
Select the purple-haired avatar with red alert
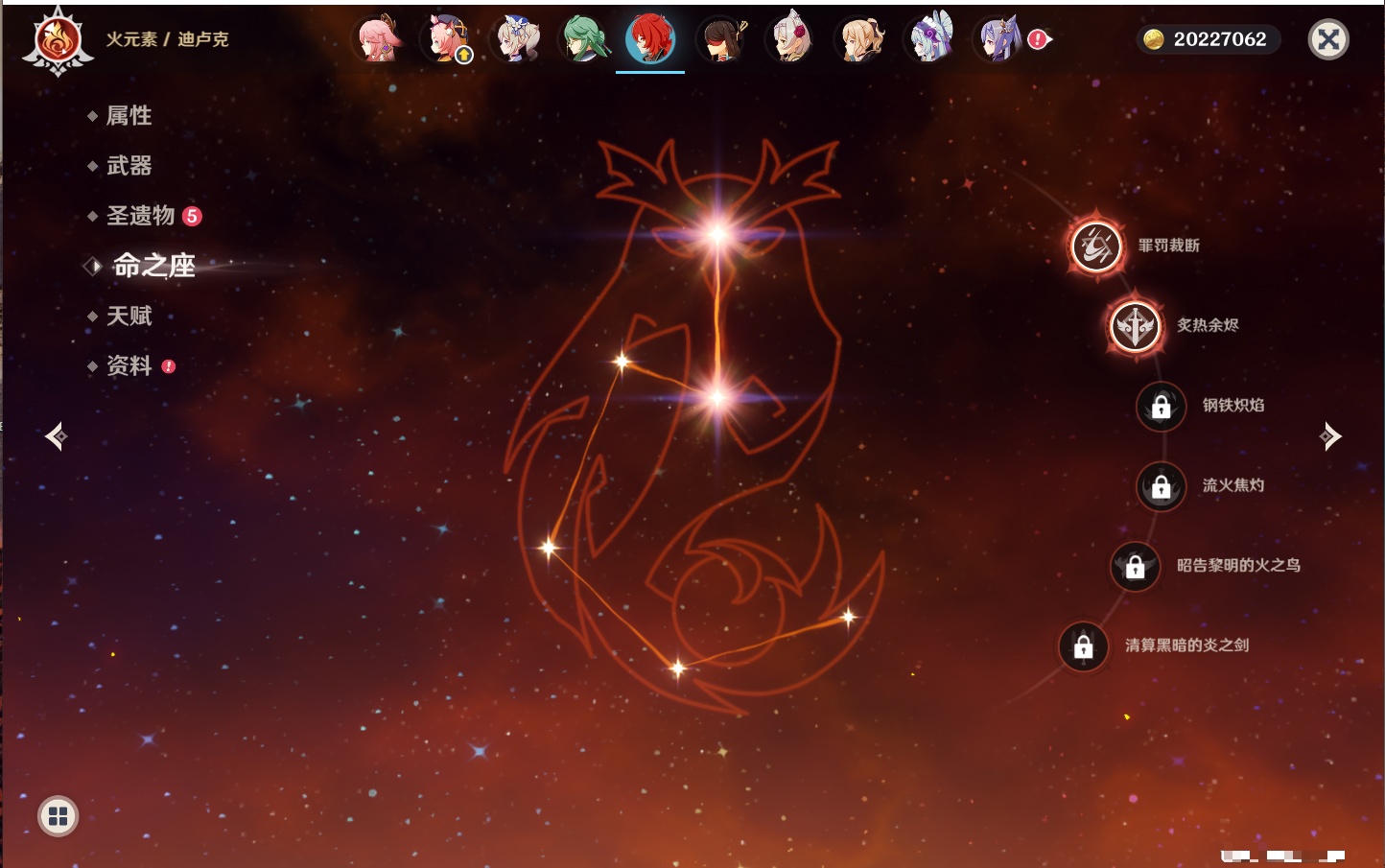tap(1000, 39)
